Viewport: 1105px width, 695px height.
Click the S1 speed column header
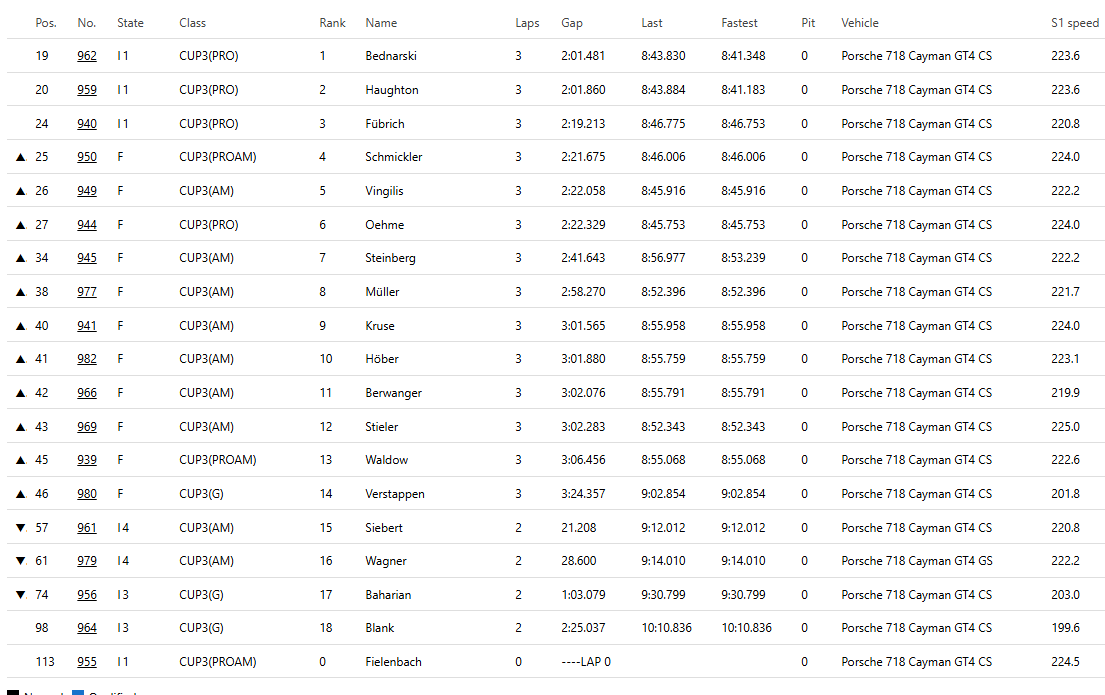pos(1075,23)
